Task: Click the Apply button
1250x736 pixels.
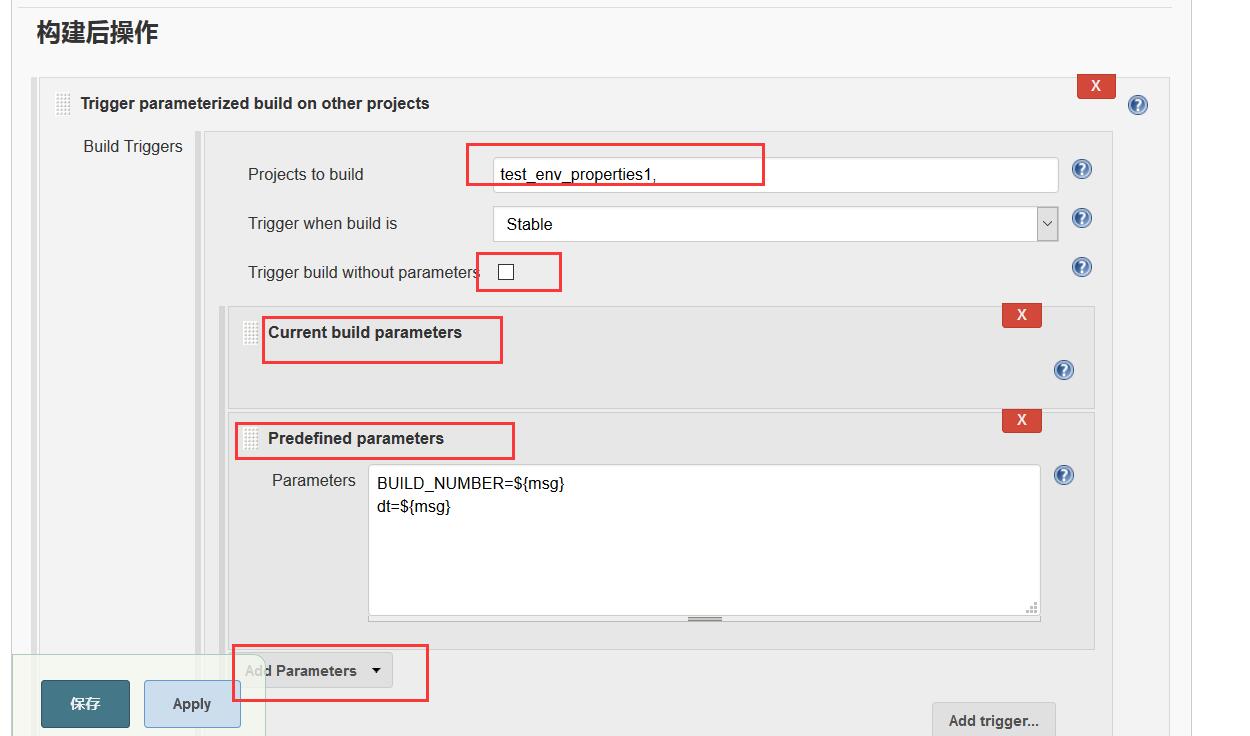Action: 192,704
